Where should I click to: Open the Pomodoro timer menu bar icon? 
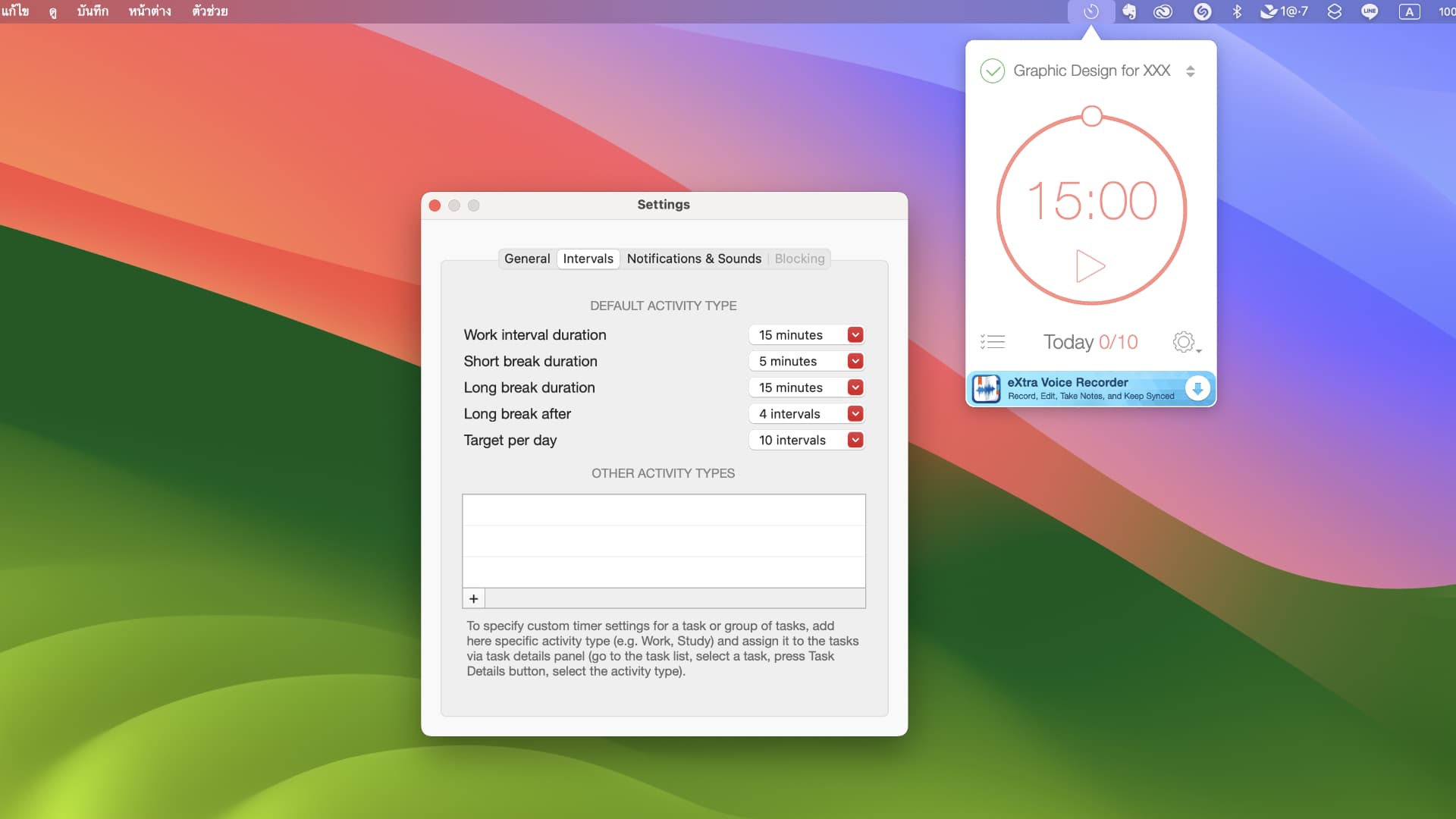coord(1092,11)
